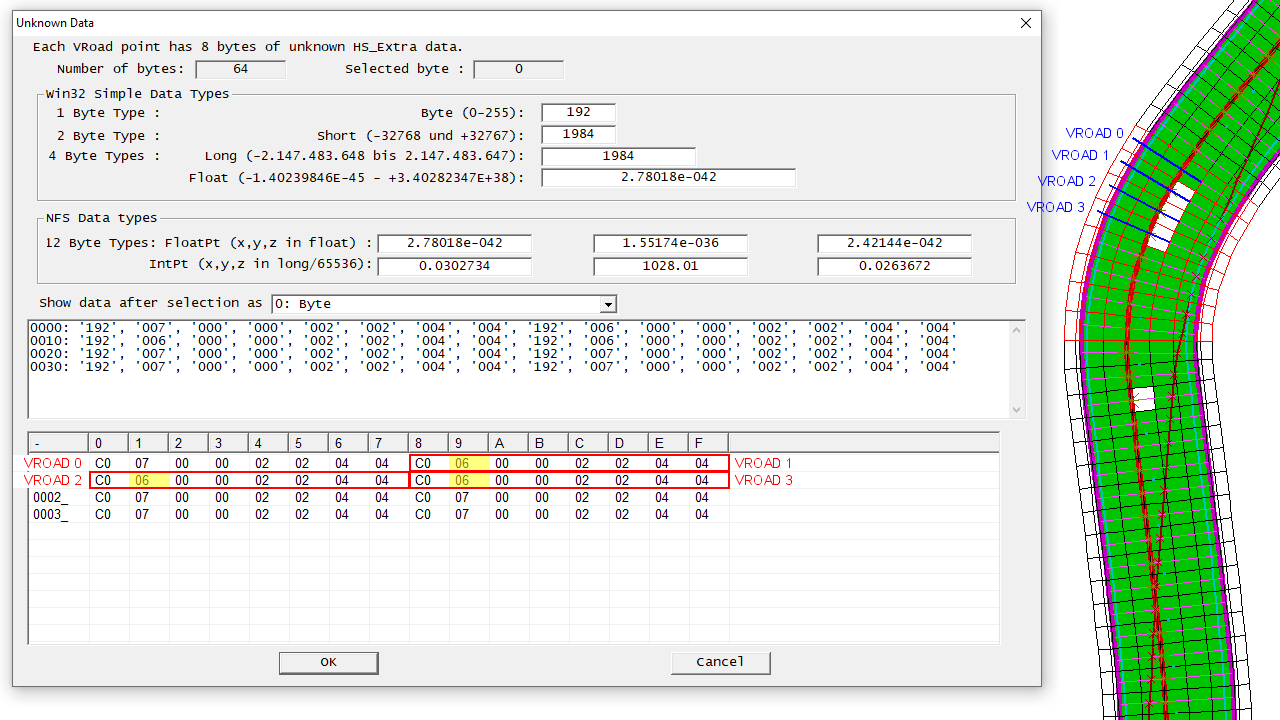The width and height of the screenshot is (1280, 720).
Task: Click row header 0003_ in hex grid
Action: pos(58,514)
